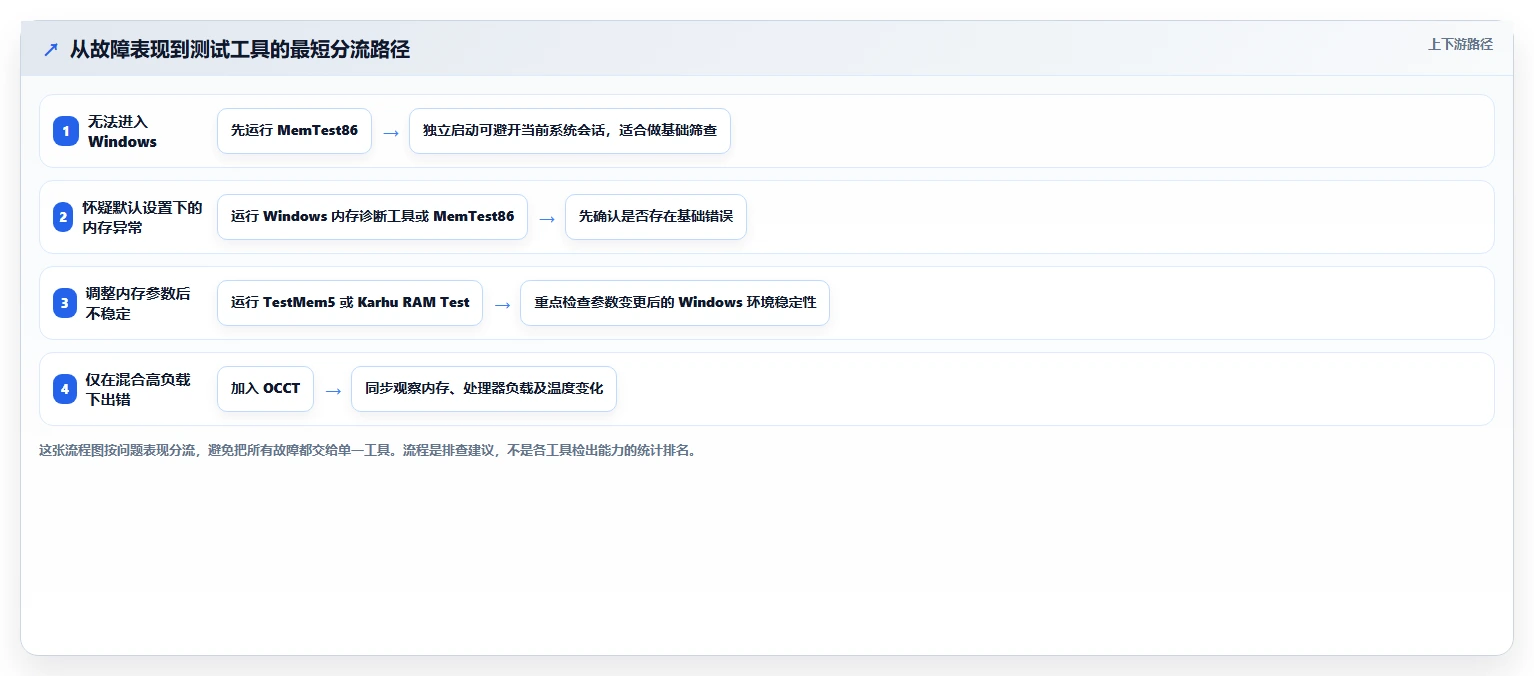
Task: Click the footnote starting 这张流程图按问题表现分流
Action: click(367, 450)
